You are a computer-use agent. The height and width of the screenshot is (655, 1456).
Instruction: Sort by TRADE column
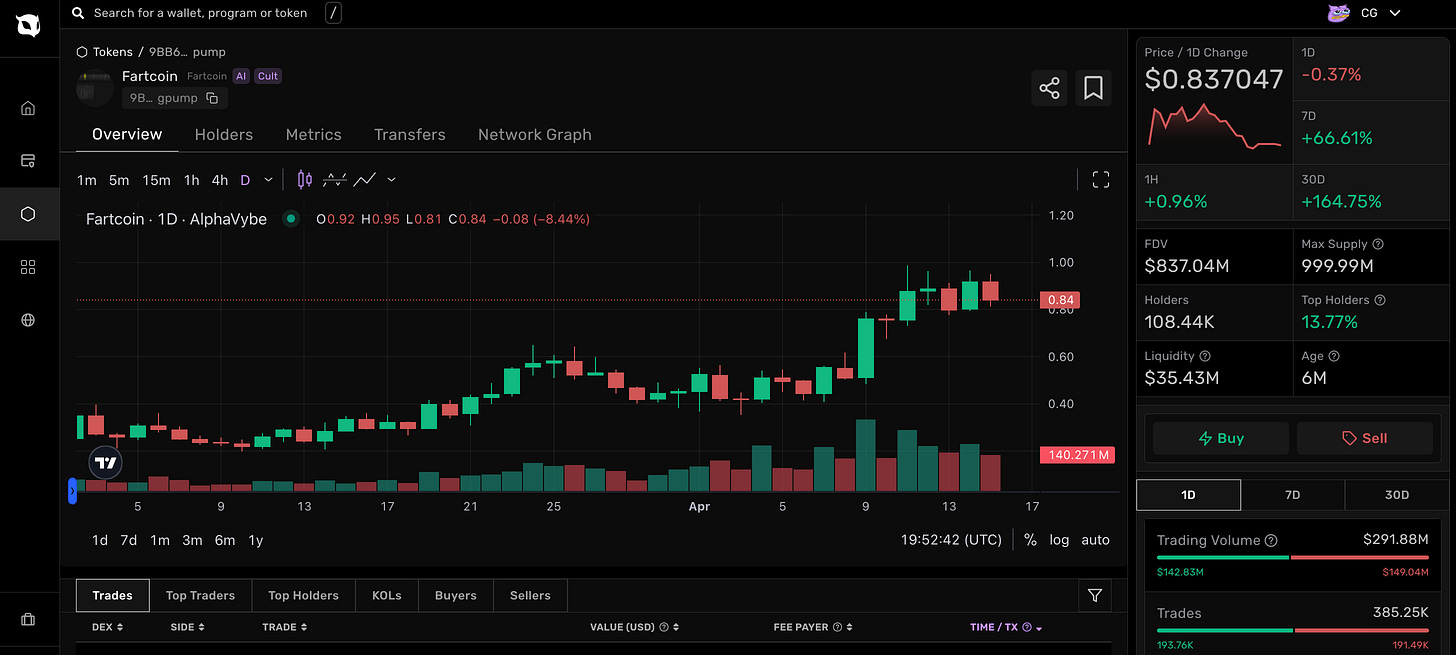click(284, 627)
